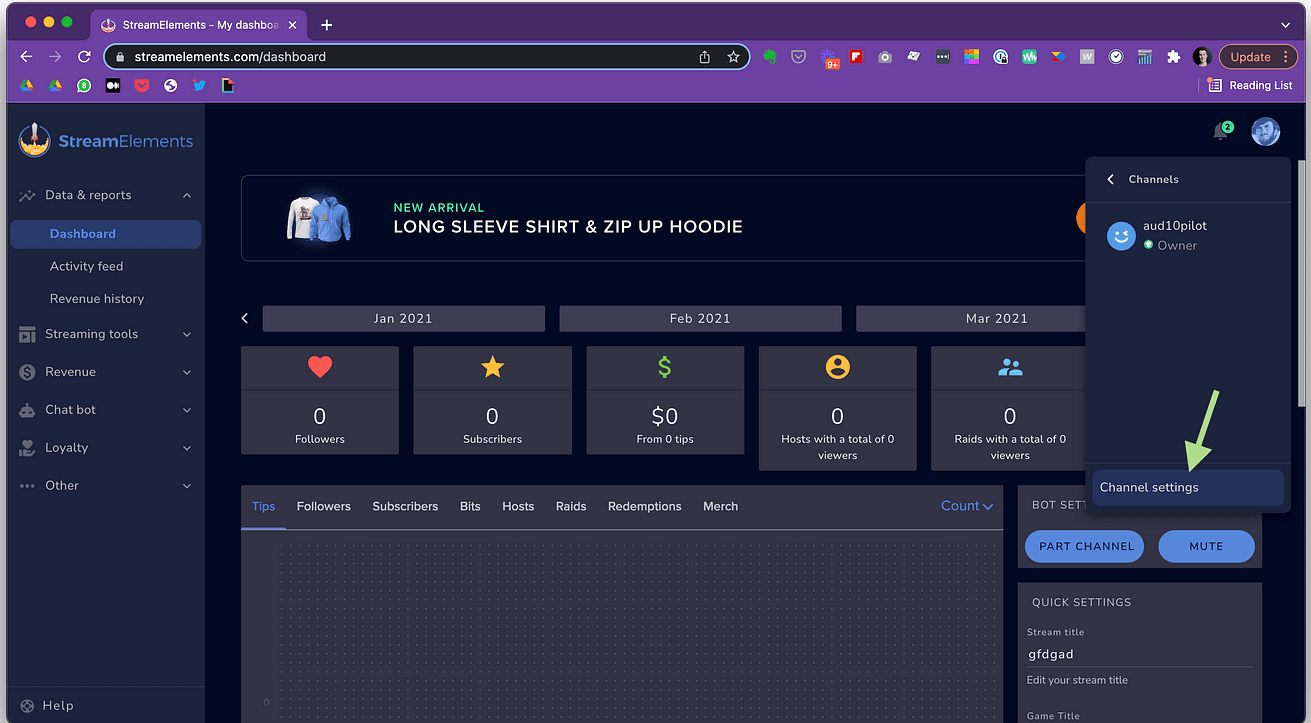Viewport: 1311px width, 723px height.
Task: Switch to the Followers tab
Action: point(324,506)
